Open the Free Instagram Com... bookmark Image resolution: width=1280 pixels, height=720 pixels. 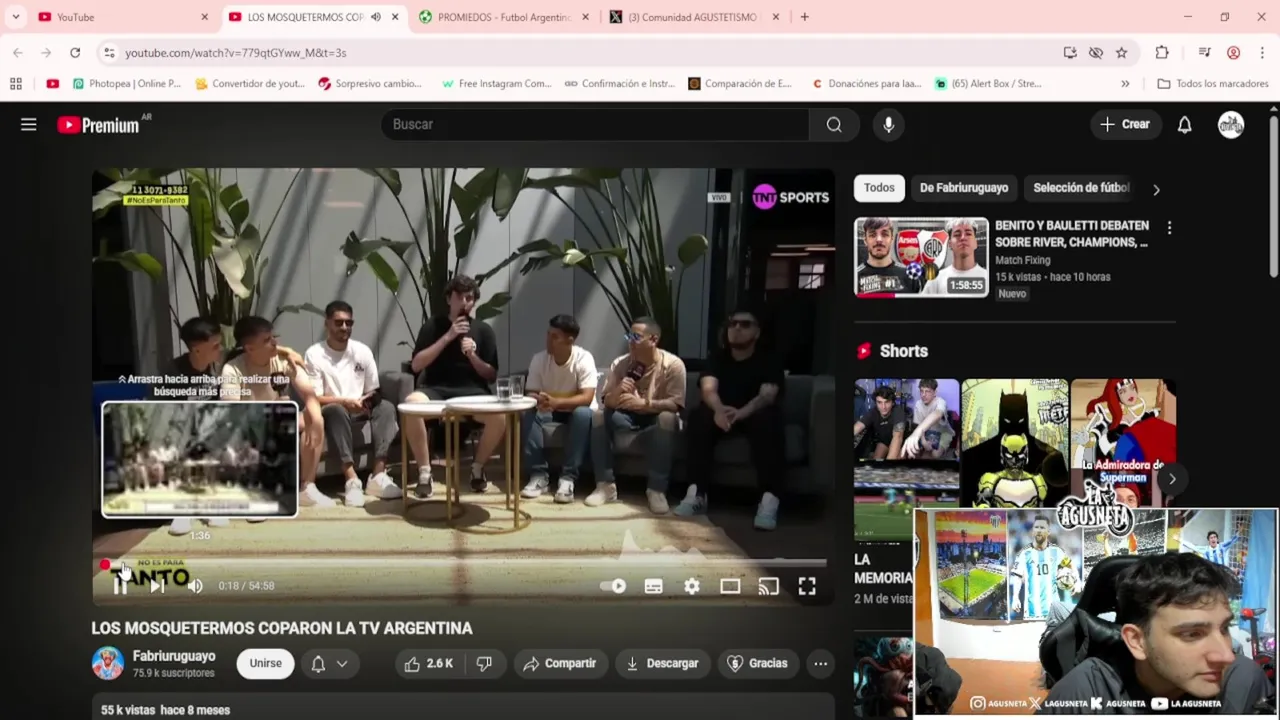click(x=496, y=84)
